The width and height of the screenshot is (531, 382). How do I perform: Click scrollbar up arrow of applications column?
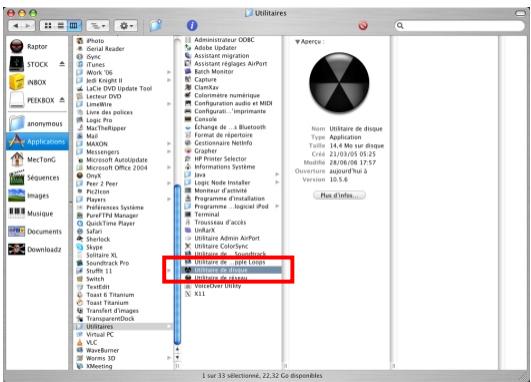[177, 349]
